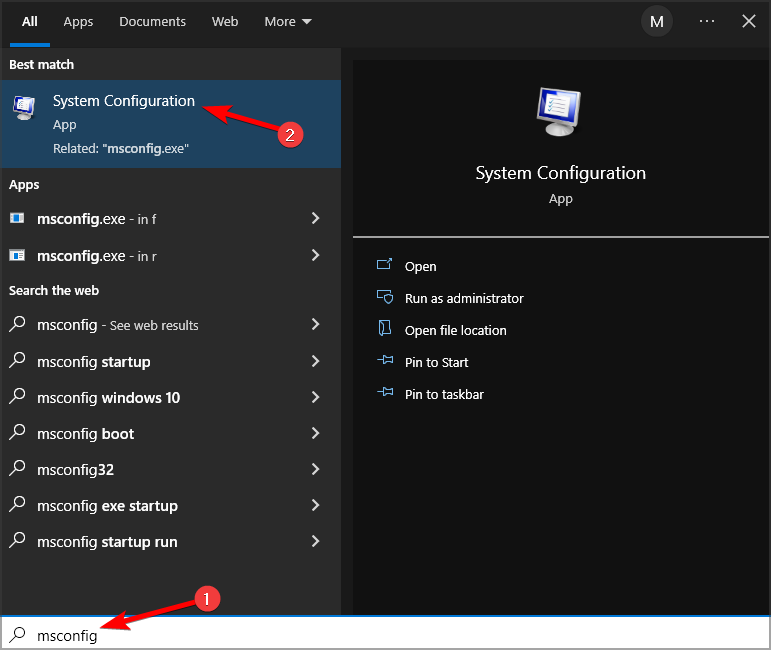Select msconfig.exe - in f result

pos(171,219)
